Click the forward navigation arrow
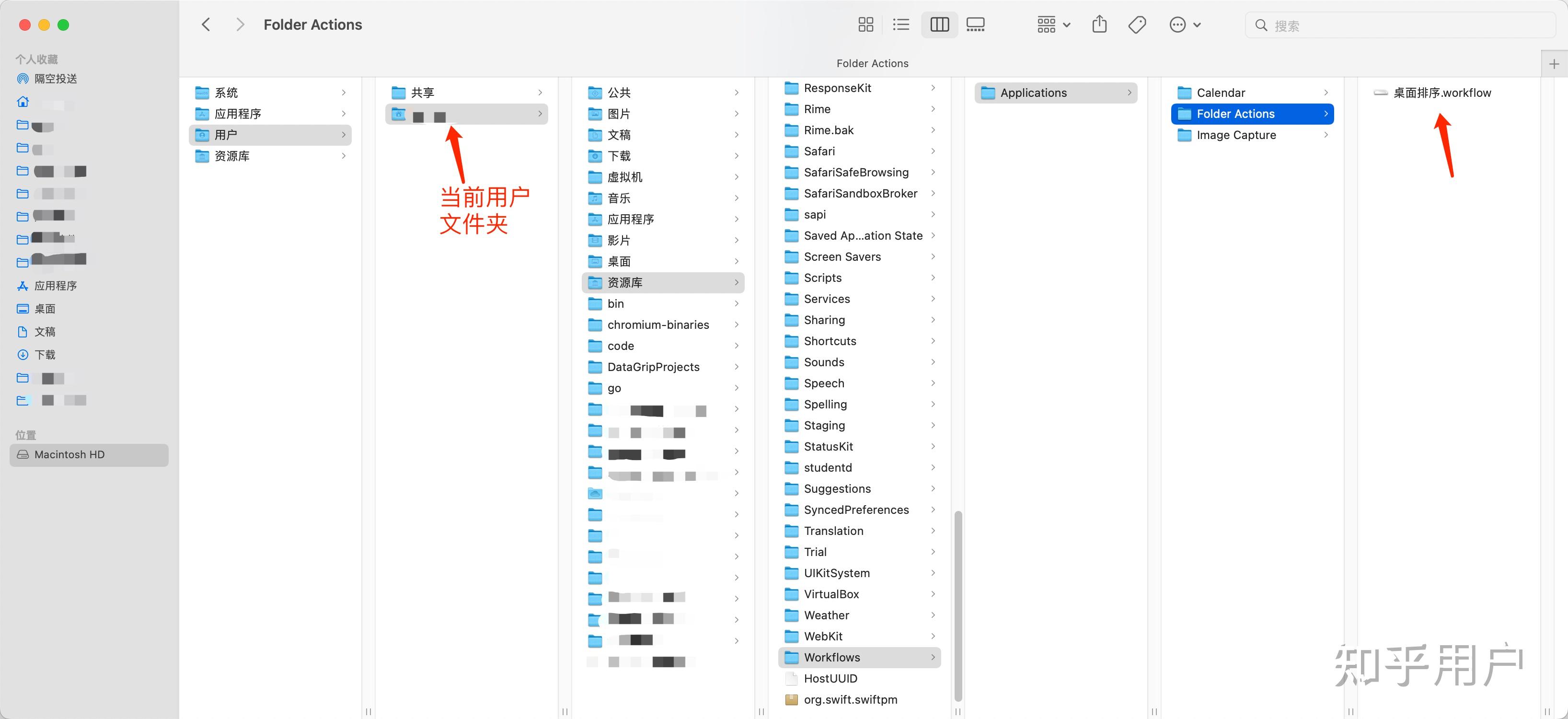Image resolution: width=1568 pixels, height=719 pixels. point(240,25)
